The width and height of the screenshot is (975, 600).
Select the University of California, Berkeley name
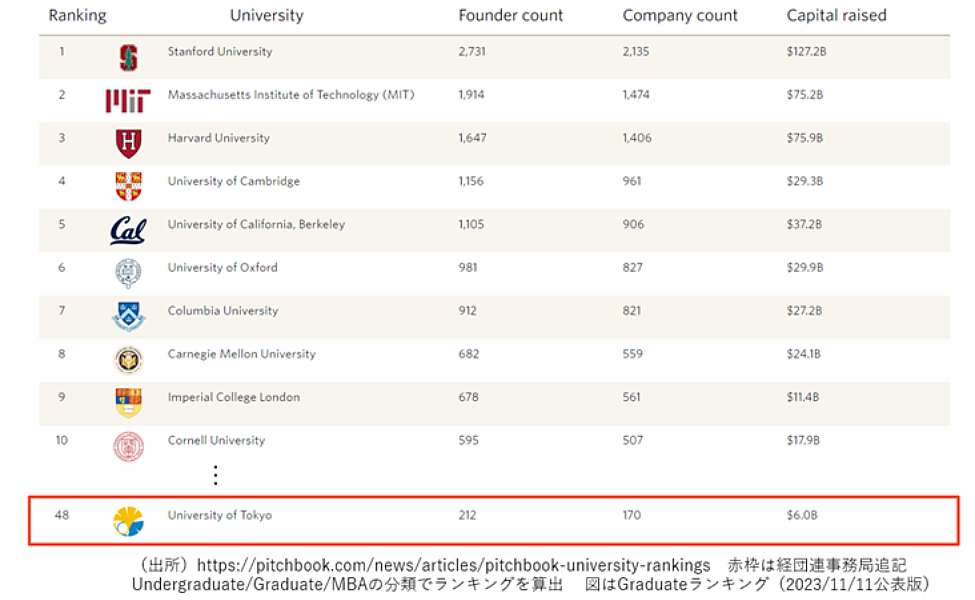256,224
